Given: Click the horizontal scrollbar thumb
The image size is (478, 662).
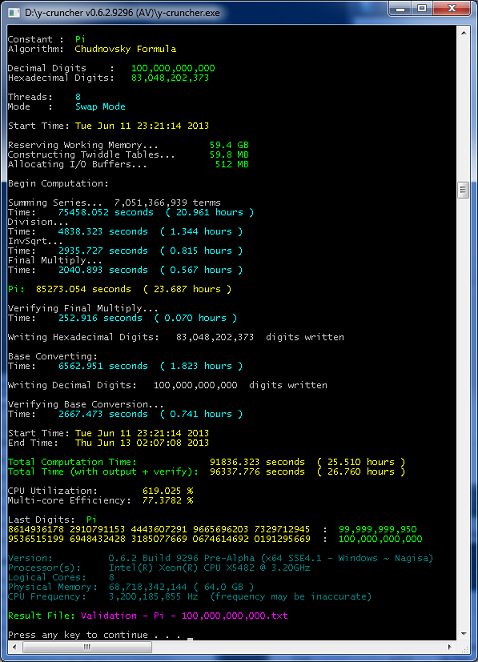Looking at the screenshot, I should coord(87,646).
